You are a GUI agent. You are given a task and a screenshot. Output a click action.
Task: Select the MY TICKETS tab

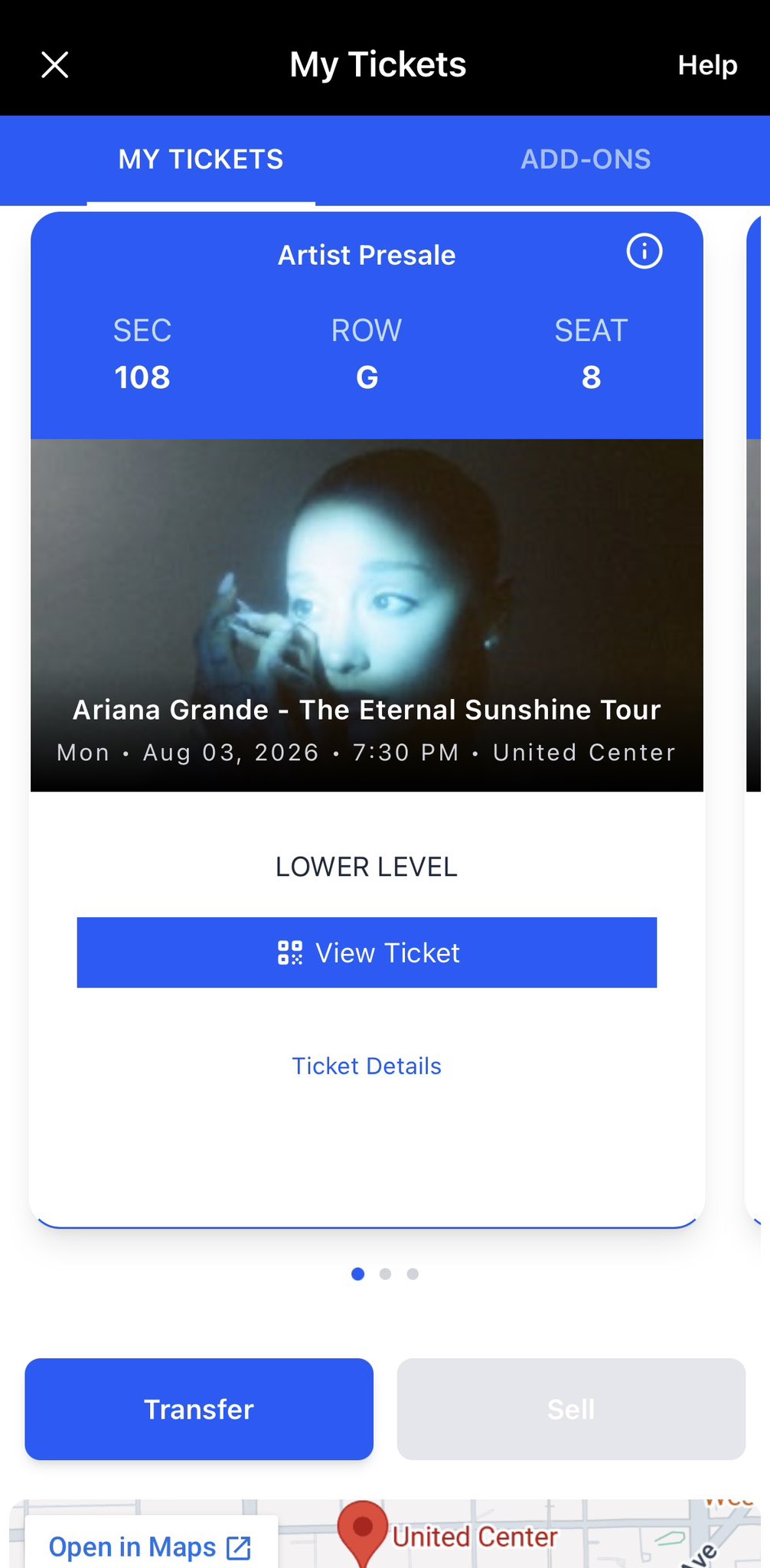[201, 159]
